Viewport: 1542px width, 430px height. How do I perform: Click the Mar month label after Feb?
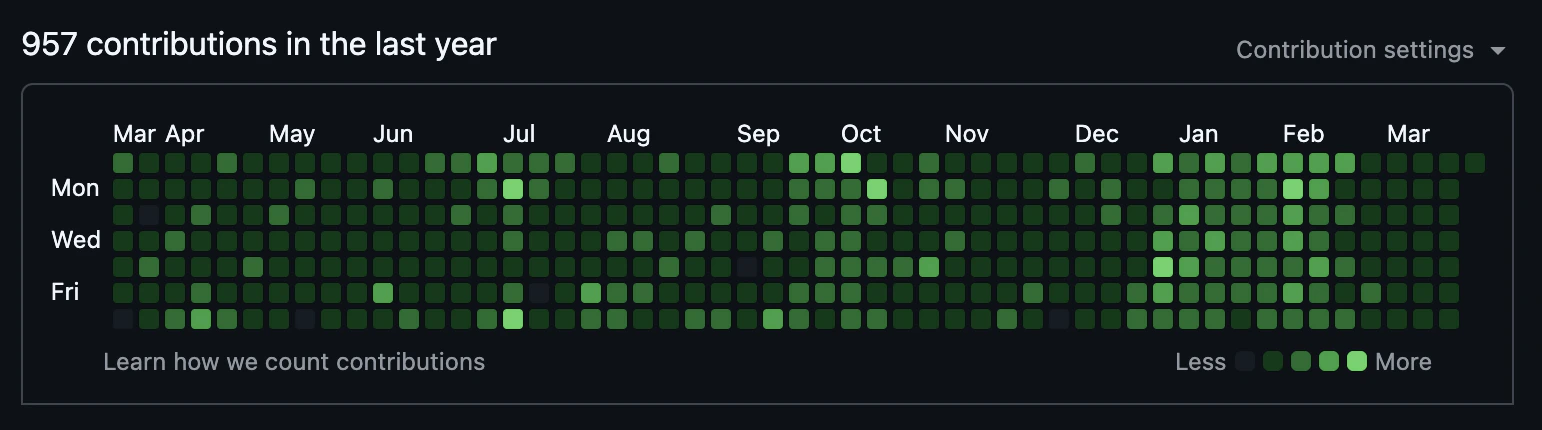(x=1409, y=134)
